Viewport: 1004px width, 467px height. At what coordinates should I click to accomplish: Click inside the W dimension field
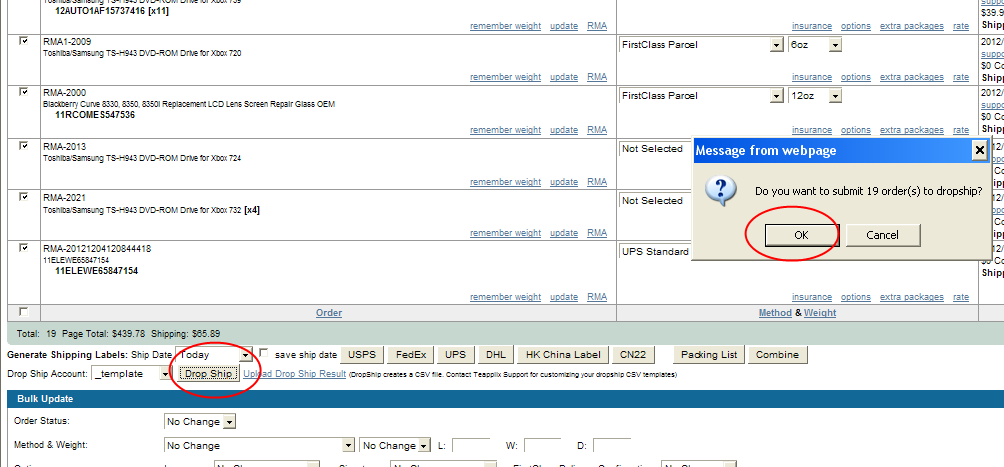coord(542,445)
